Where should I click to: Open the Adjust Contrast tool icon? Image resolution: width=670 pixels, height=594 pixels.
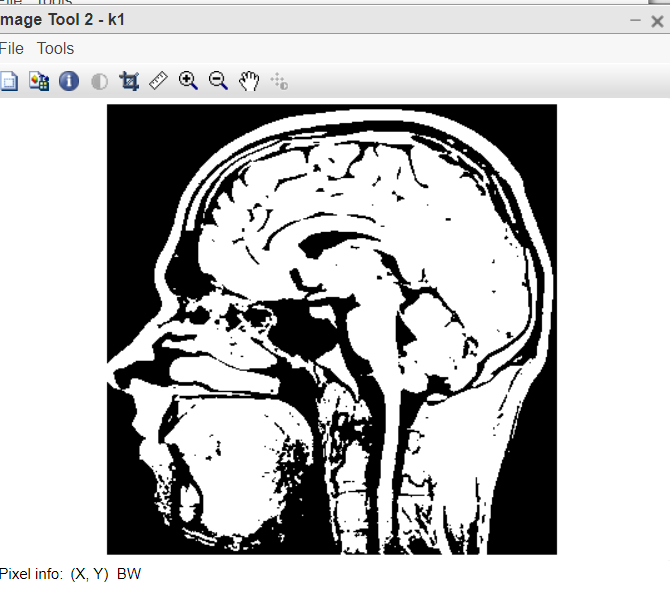coord(99,82)
